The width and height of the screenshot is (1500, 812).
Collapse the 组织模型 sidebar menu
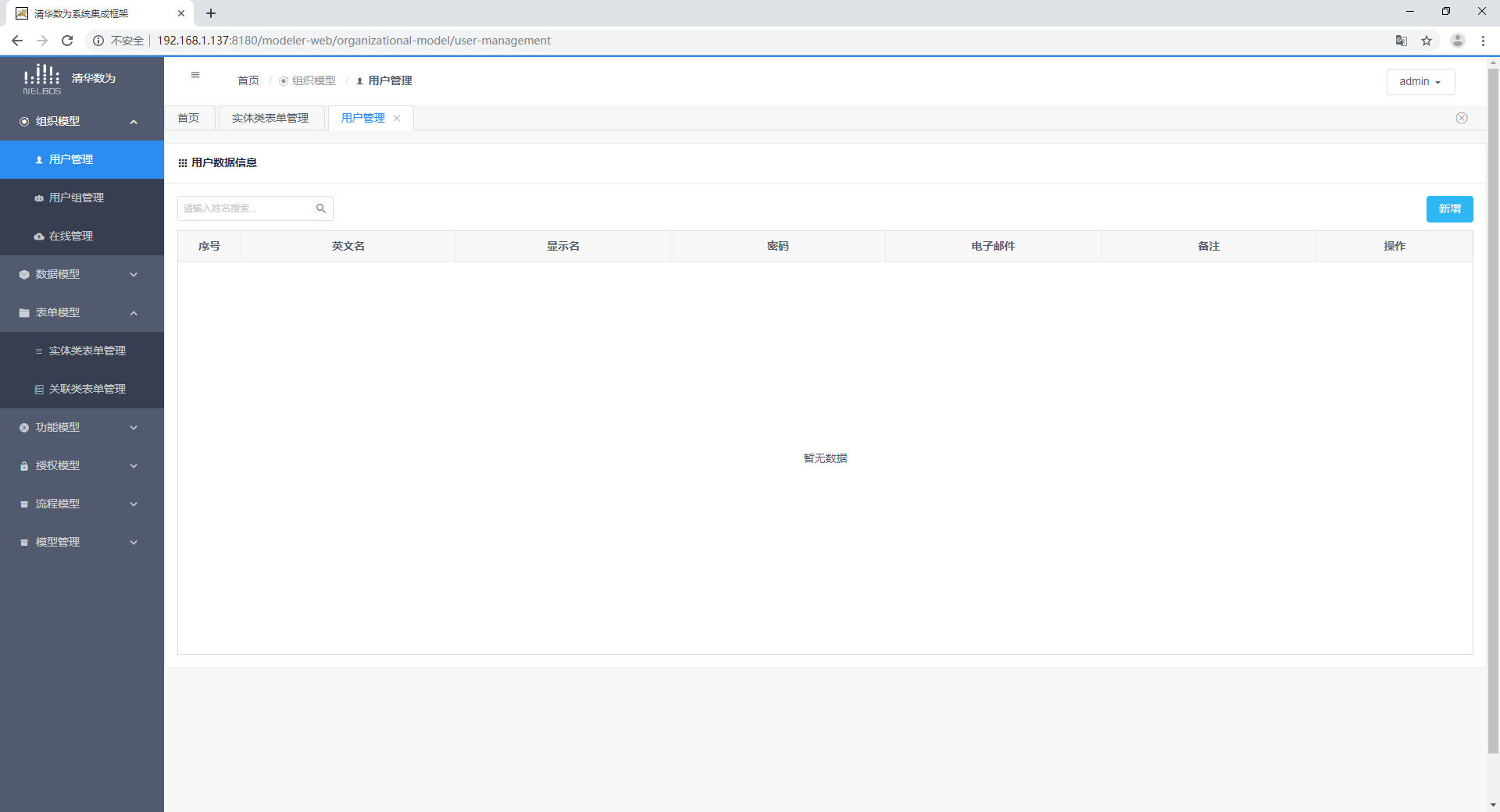82,121
